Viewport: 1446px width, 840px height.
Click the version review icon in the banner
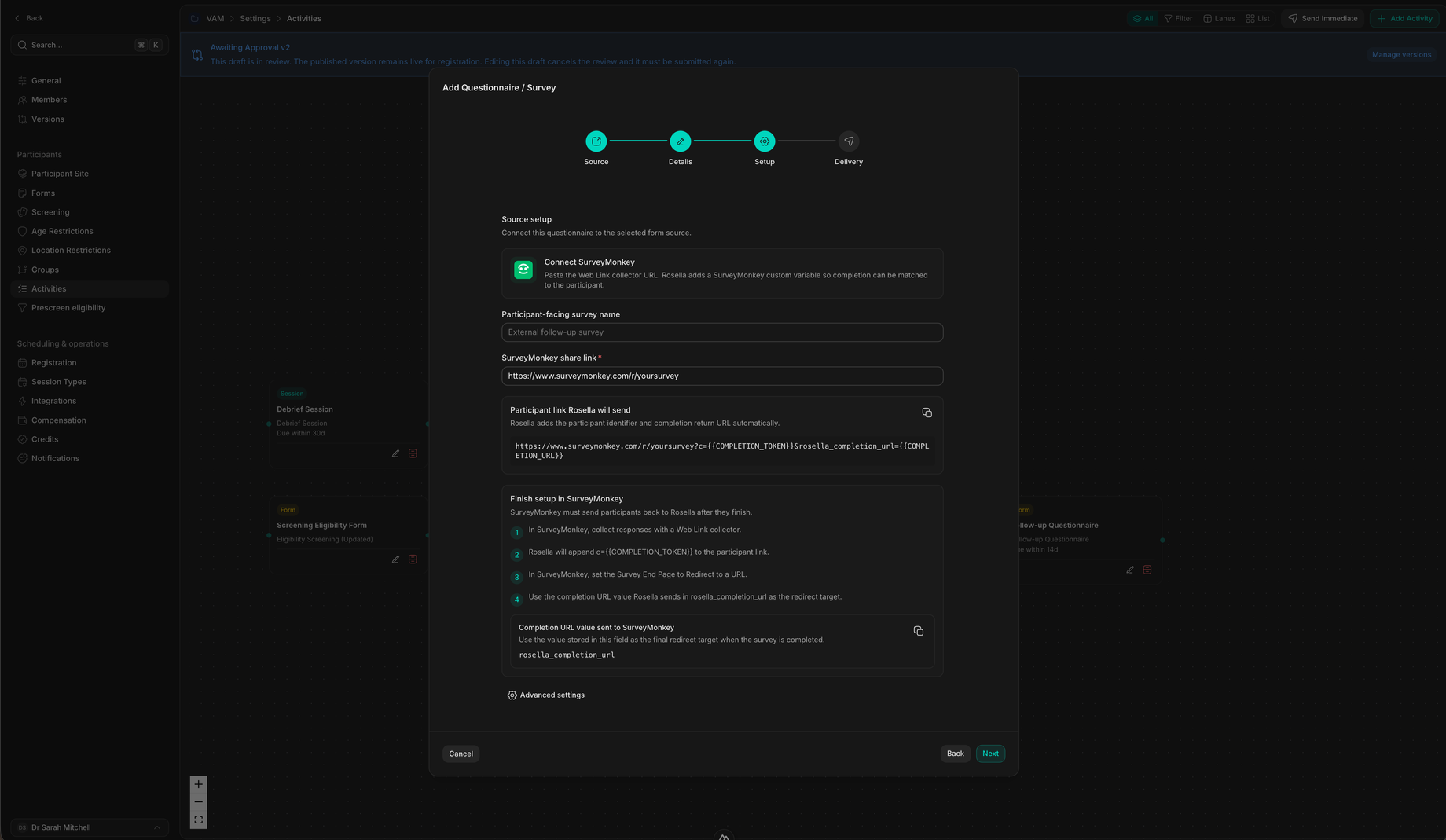pyautogui.click(x=197, y=54)
